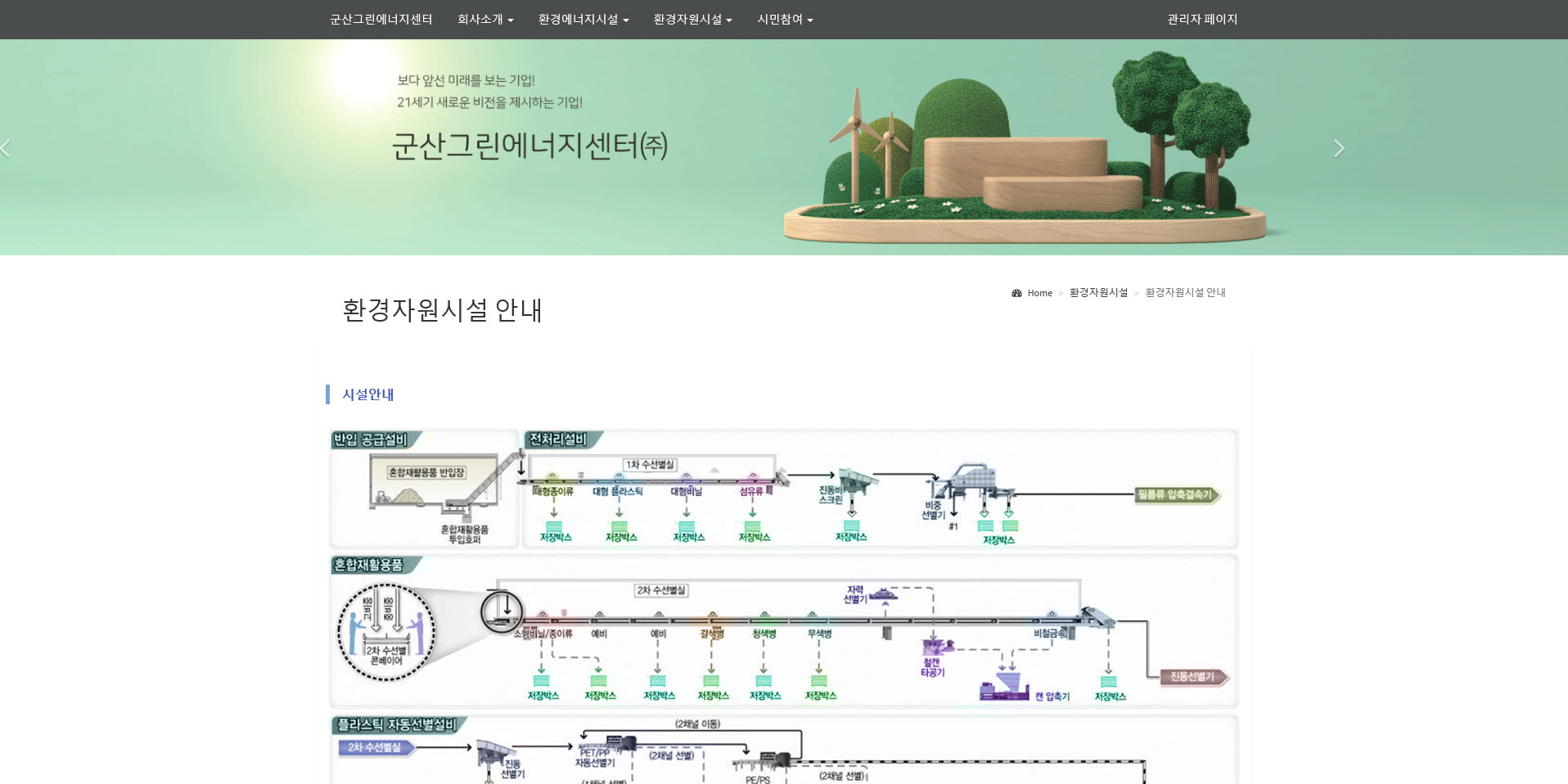Click the circular 2차 수선별 콘베이어 illustration

coord(385,632)
